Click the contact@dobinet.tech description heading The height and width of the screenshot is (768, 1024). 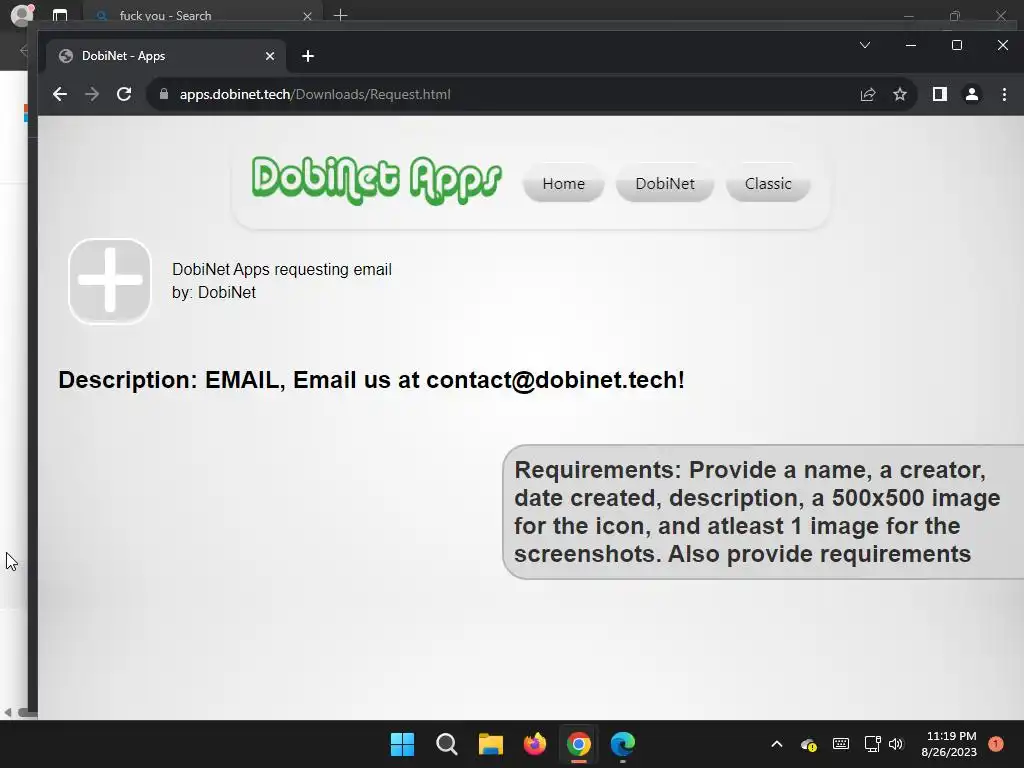pos(372,379)
